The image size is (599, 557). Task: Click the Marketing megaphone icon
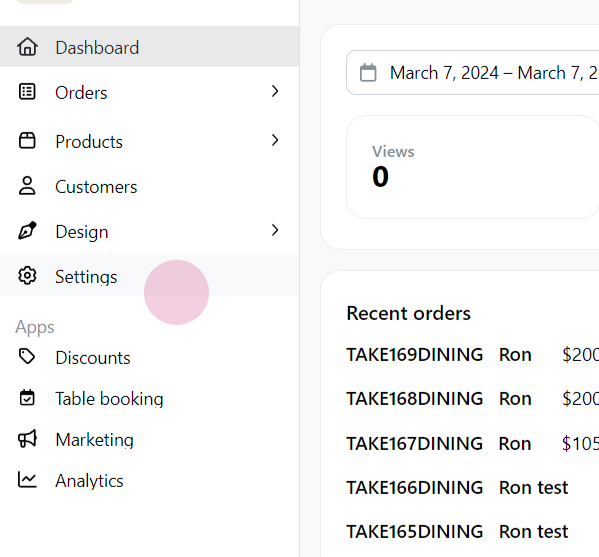coord(27,439)
